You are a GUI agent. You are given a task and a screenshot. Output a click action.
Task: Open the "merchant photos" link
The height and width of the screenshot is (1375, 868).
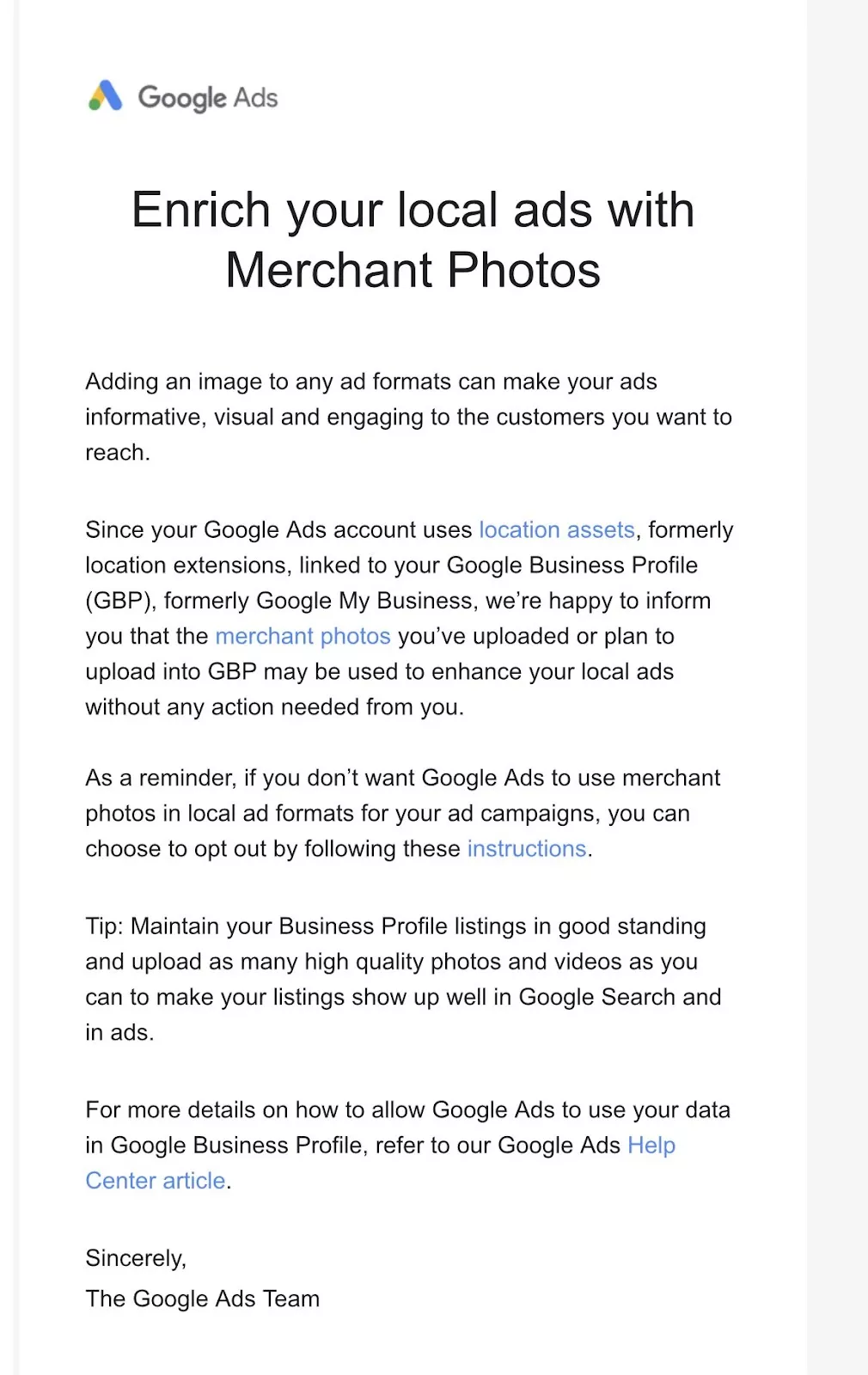(303, 636)
